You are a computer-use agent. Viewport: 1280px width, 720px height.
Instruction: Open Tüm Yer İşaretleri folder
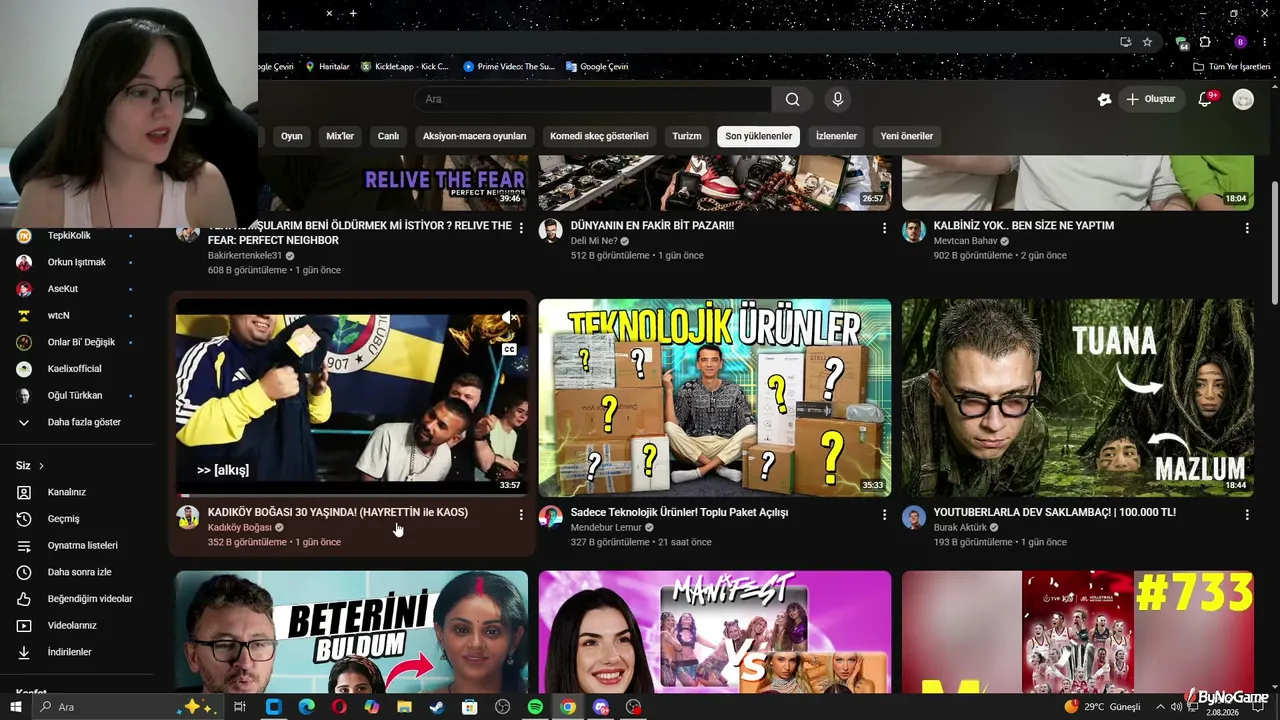point(1232,67)
